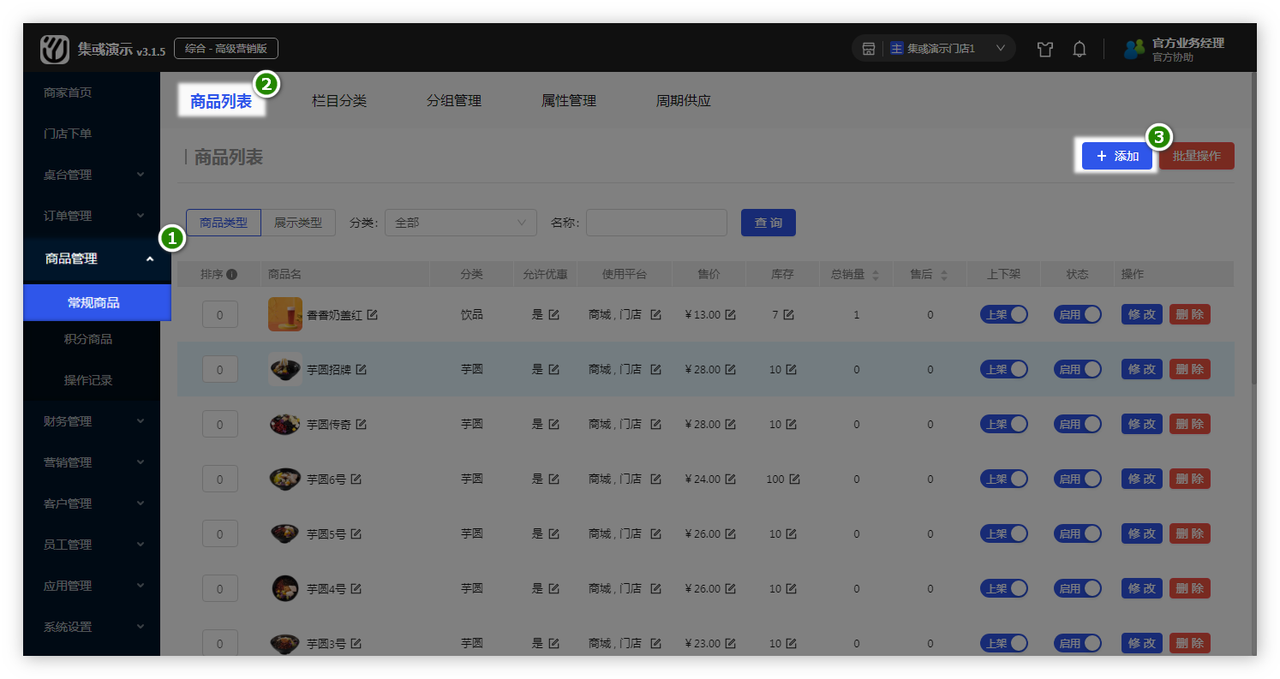Edit the stock of 100 for 芋圆6号
This screenshot has height=679, width=1280.
click(795, 480)
